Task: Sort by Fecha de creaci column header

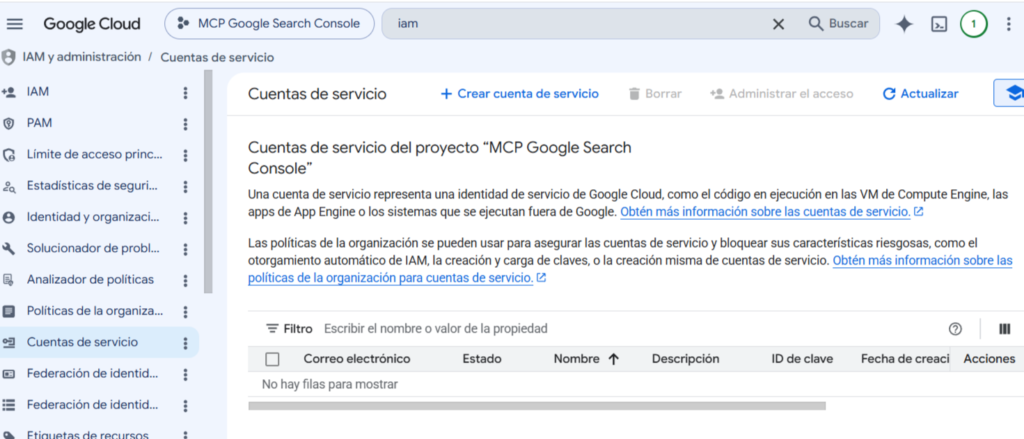Action: click(x=904, y=359)
